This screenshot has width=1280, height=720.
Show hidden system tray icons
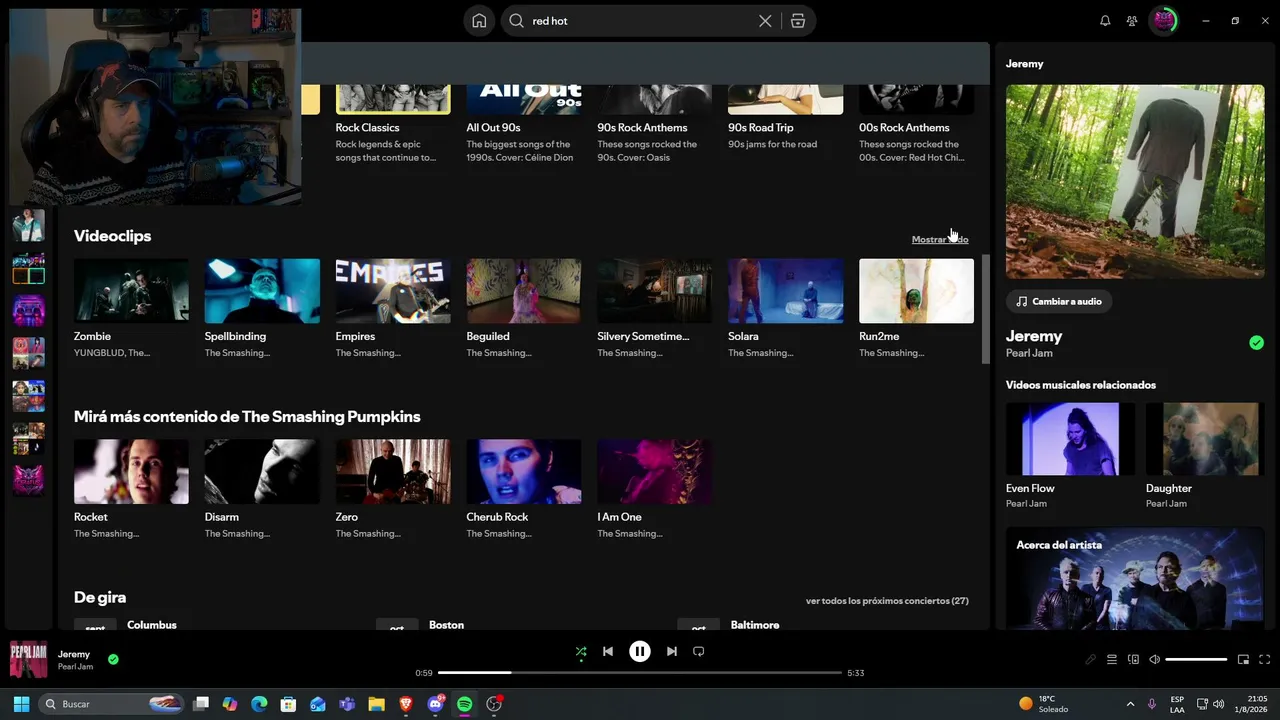click(1130, 704)
